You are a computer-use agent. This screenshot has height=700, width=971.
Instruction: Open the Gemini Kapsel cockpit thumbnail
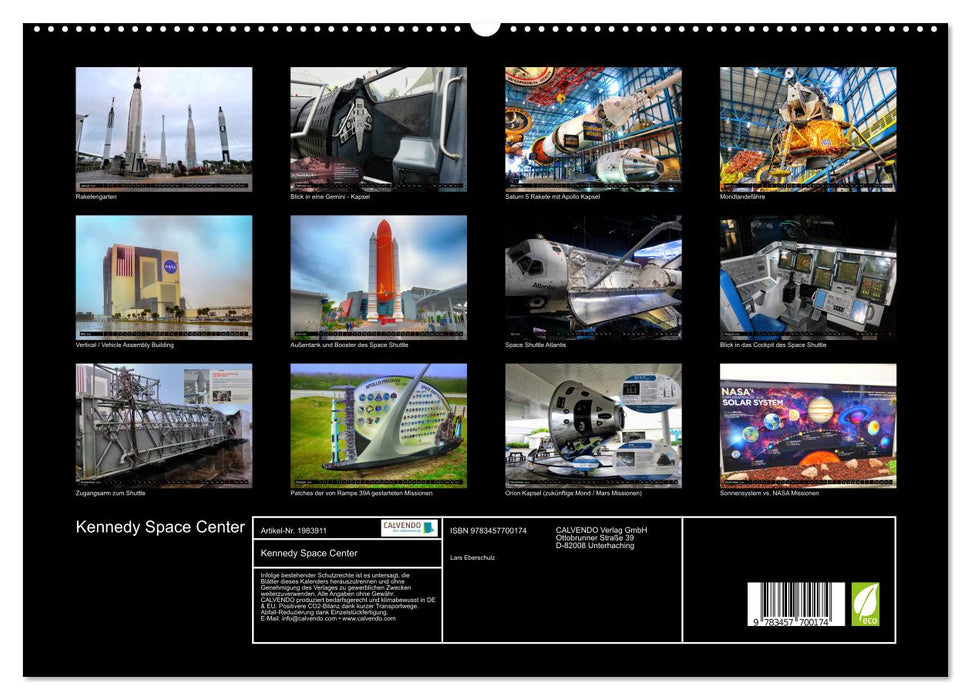coord(378,127)
